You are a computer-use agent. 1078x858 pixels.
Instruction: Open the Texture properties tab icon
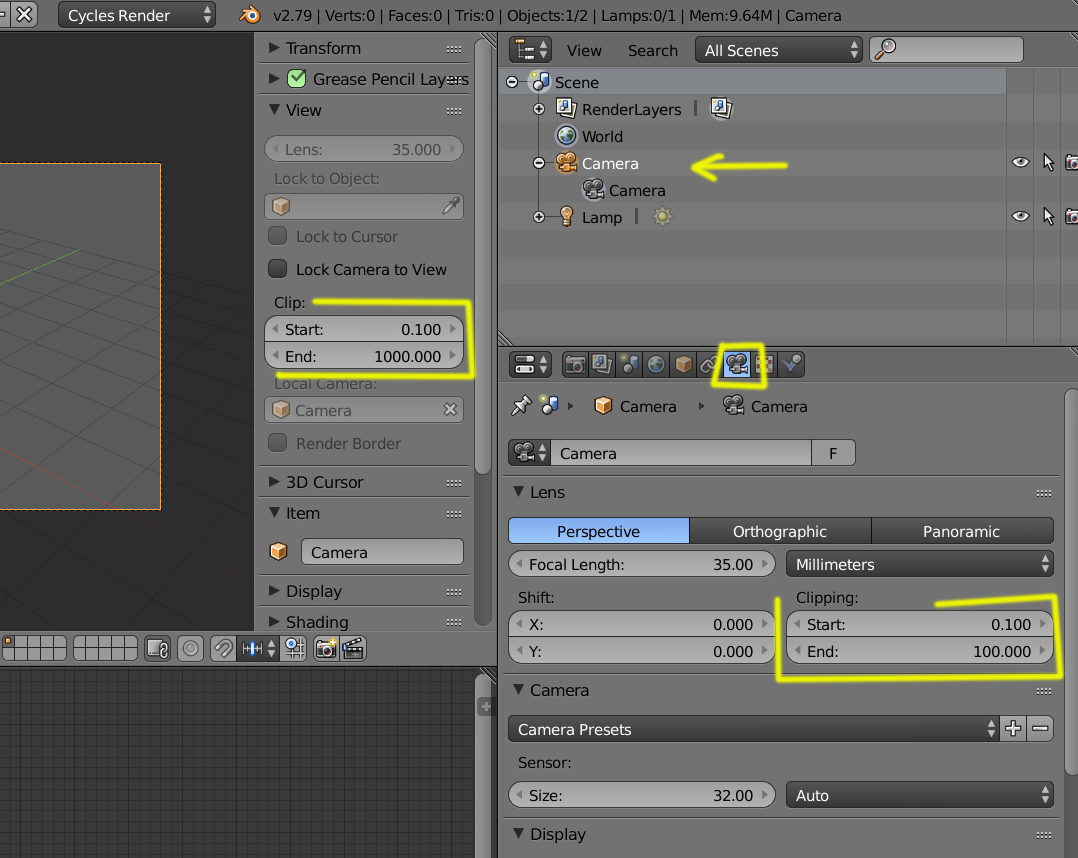pos(764,364)
